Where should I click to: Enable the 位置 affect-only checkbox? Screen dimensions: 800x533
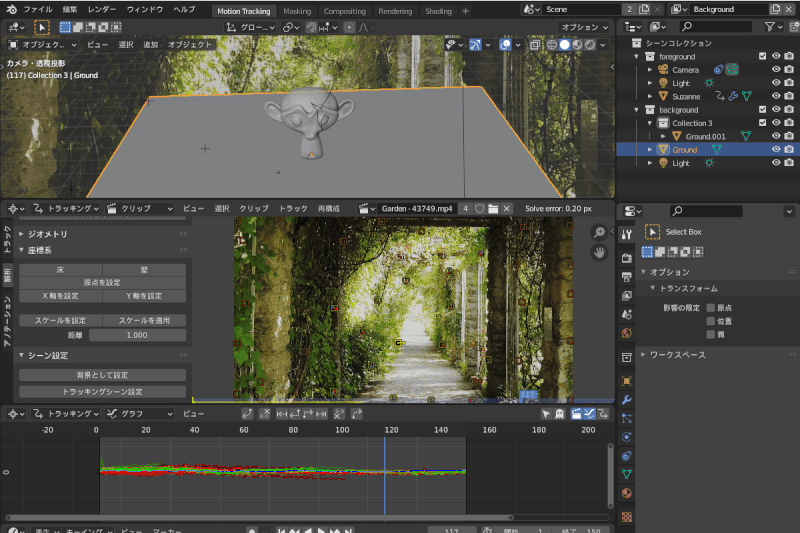pos(710,321)
